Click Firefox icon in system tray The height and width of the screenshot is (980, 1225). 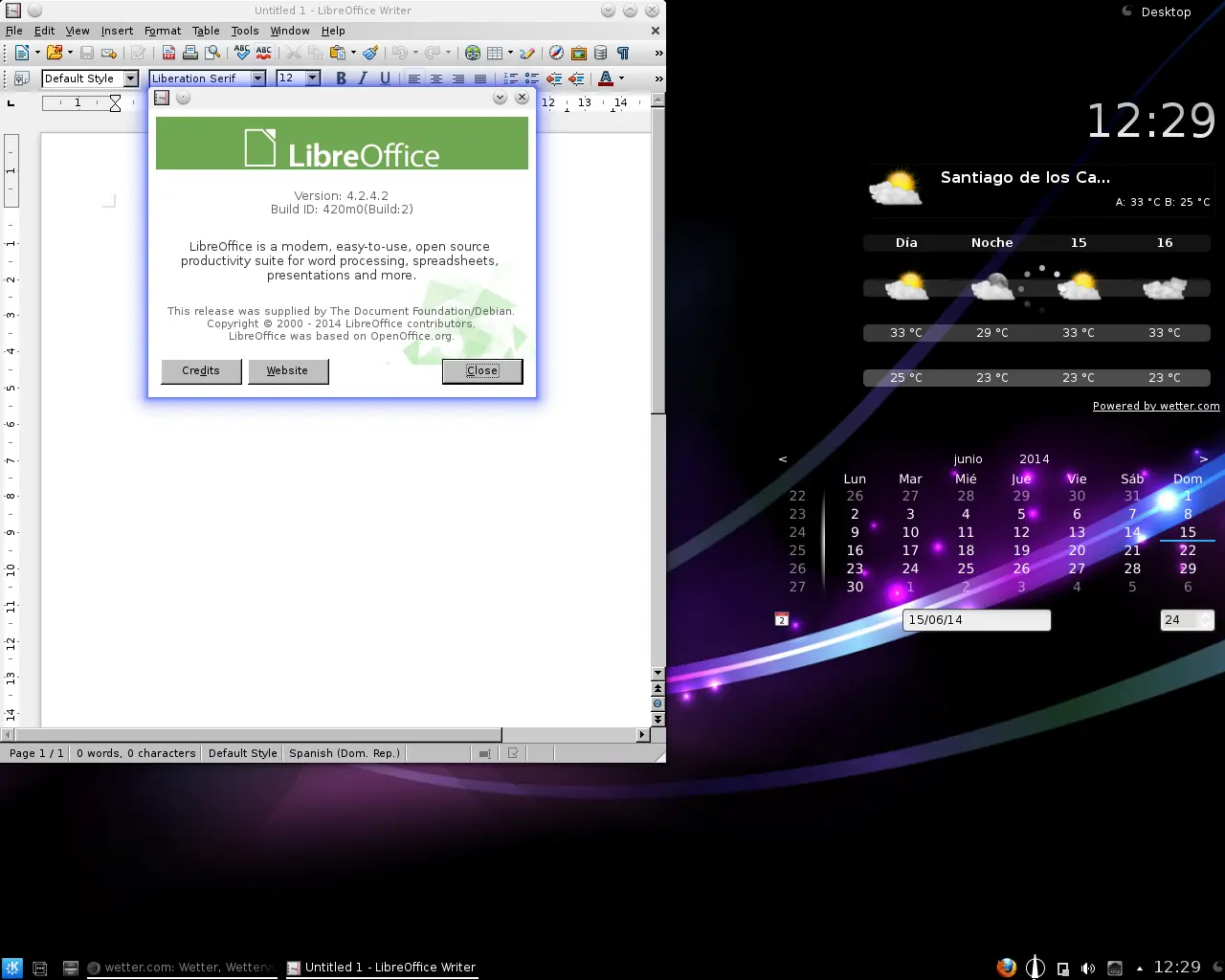(x=1006, y=968)
